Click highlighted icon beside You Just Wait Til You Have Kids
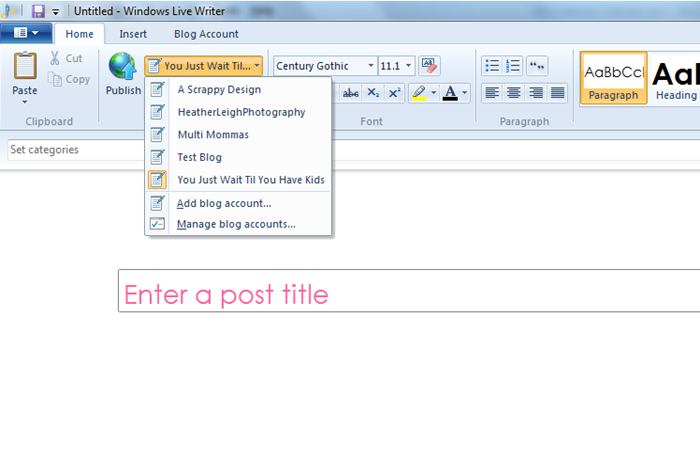This screenshot has height=476, width=700. coord(157,180)
